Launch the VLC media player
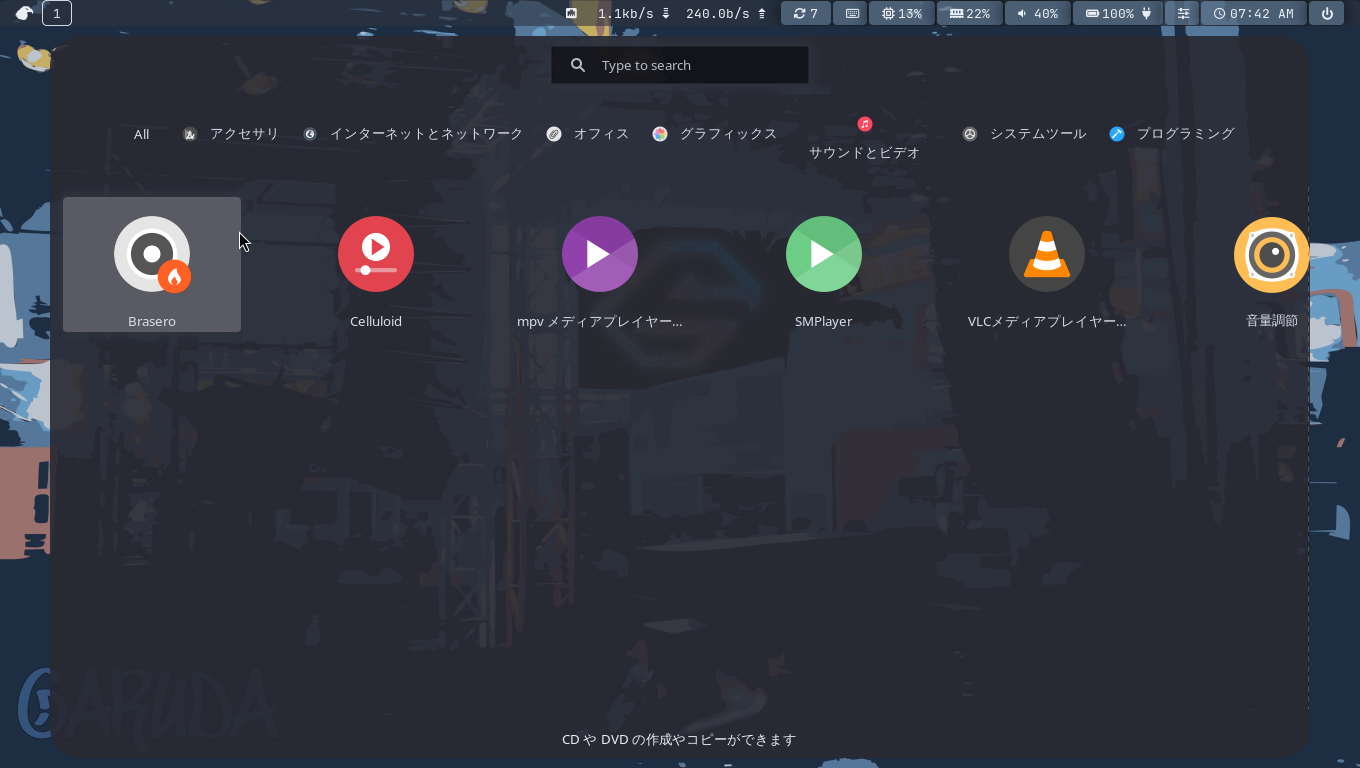Viewport: 1360px width, 768px height. click(x=1047, y=264)
